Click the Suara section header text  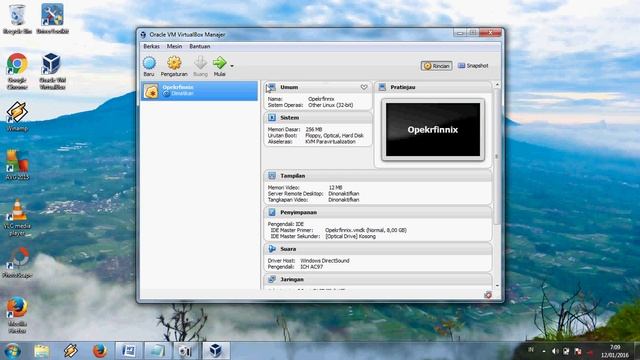point(288,249)
